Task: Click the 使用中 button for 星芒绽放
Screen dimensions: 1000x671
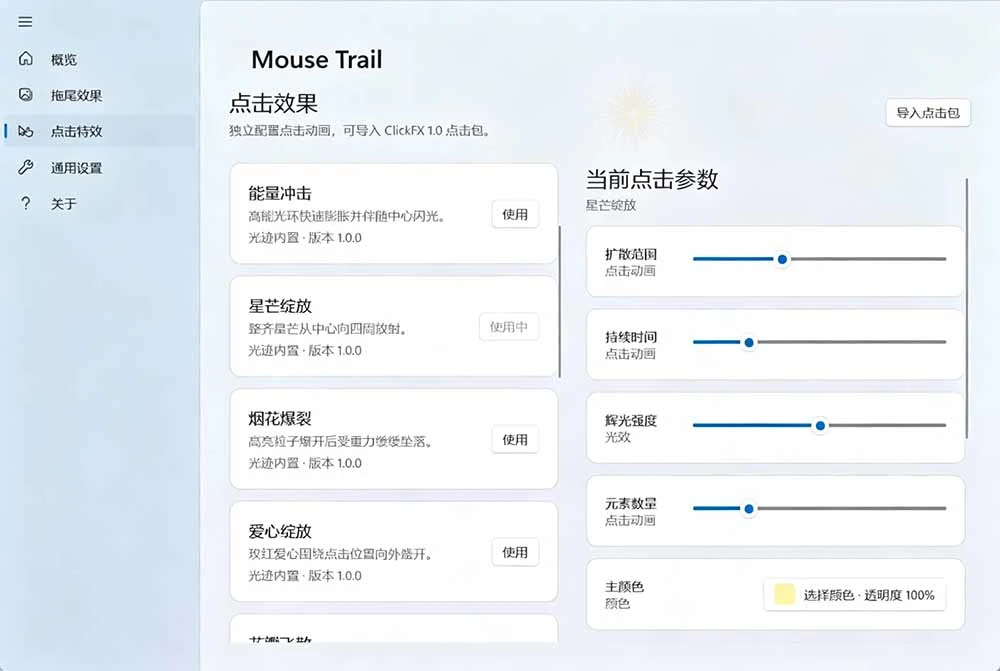Action: pyautogui.click(x=508, y=327)
